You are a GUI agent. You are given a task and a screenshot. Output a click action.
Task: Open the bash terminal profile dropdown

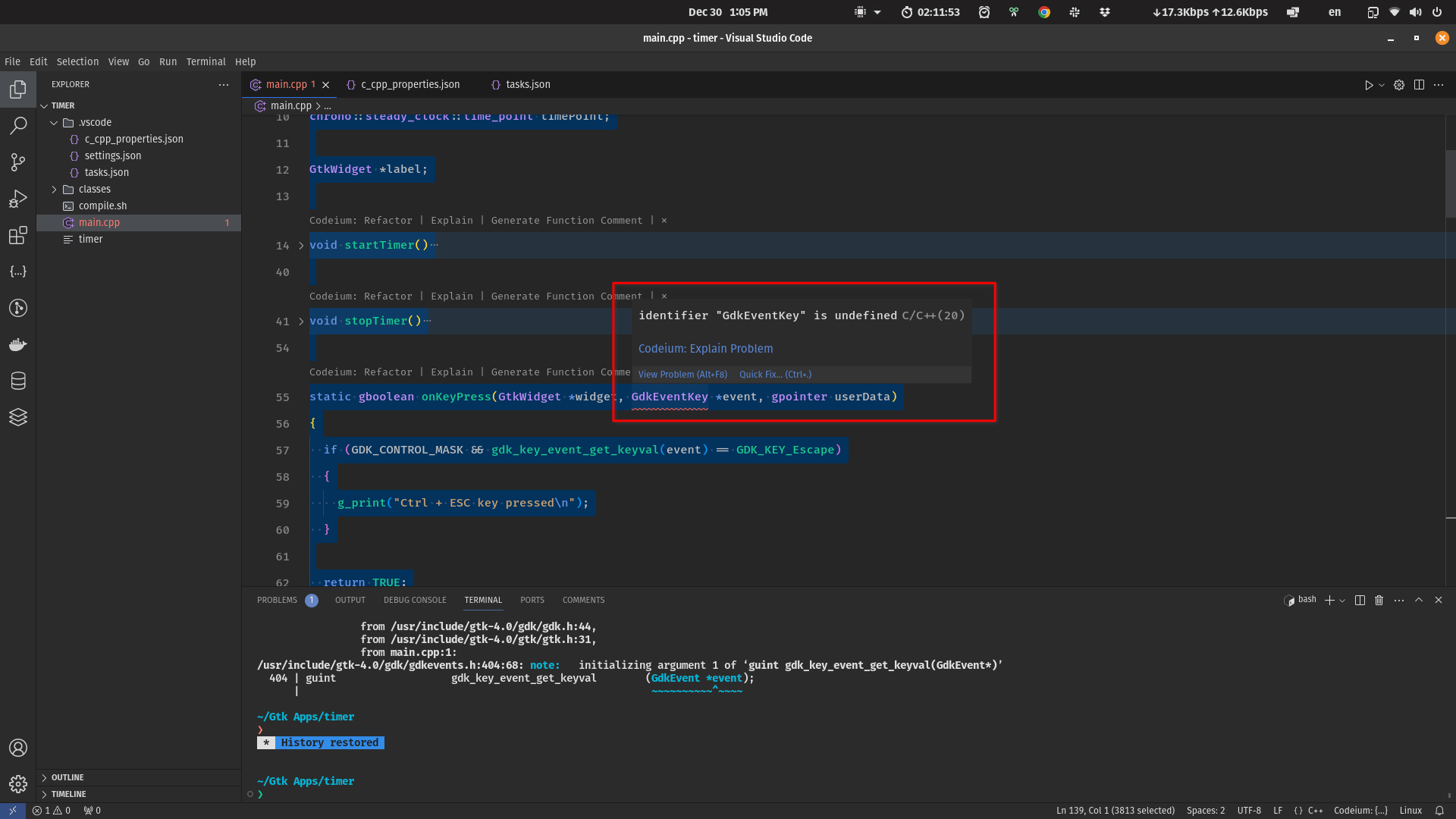(x=1342, y=600)
